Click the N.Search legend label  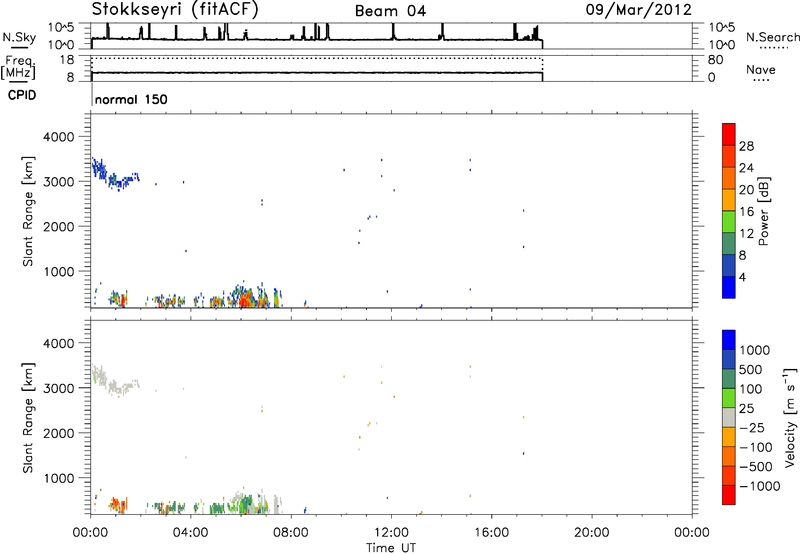tap(772, 37)
